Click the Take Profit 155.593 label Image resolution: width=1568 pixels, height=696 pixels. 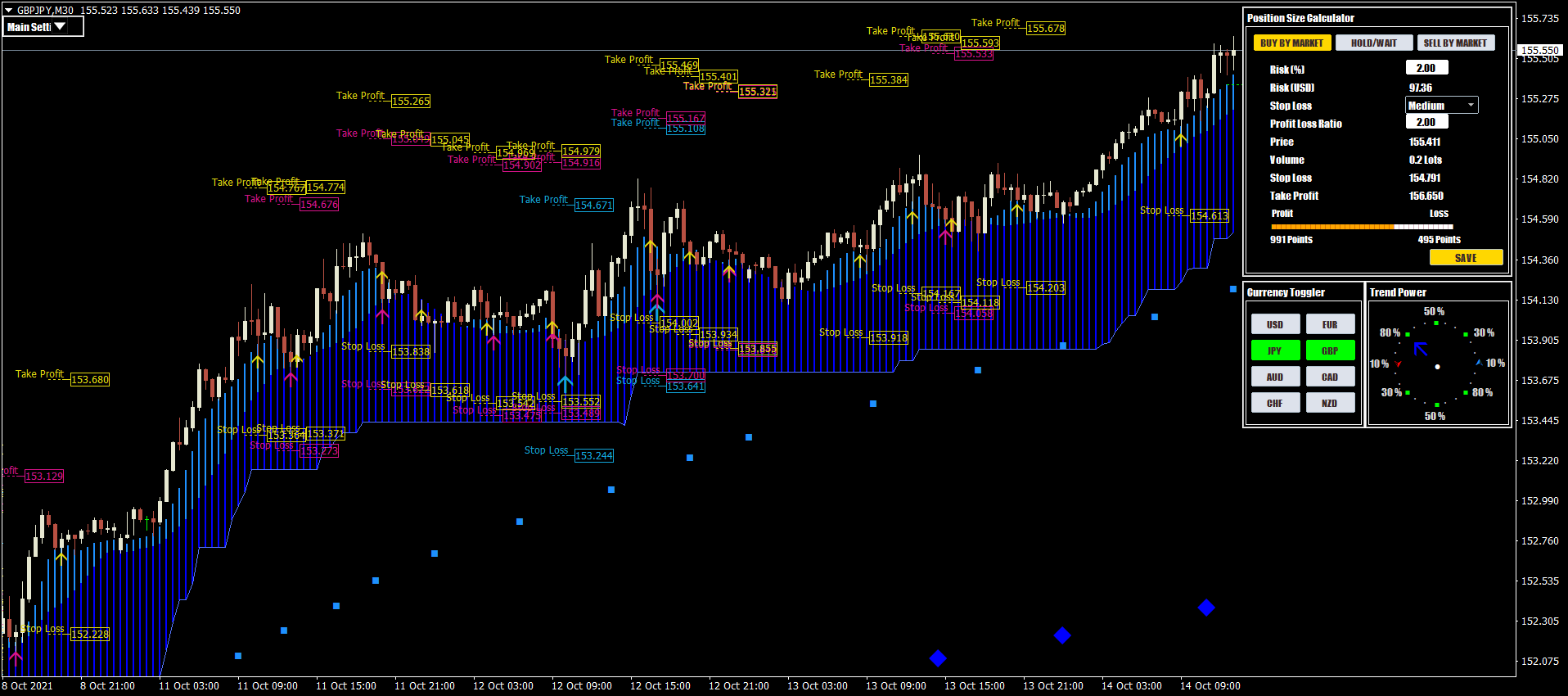tap(980, 43)
